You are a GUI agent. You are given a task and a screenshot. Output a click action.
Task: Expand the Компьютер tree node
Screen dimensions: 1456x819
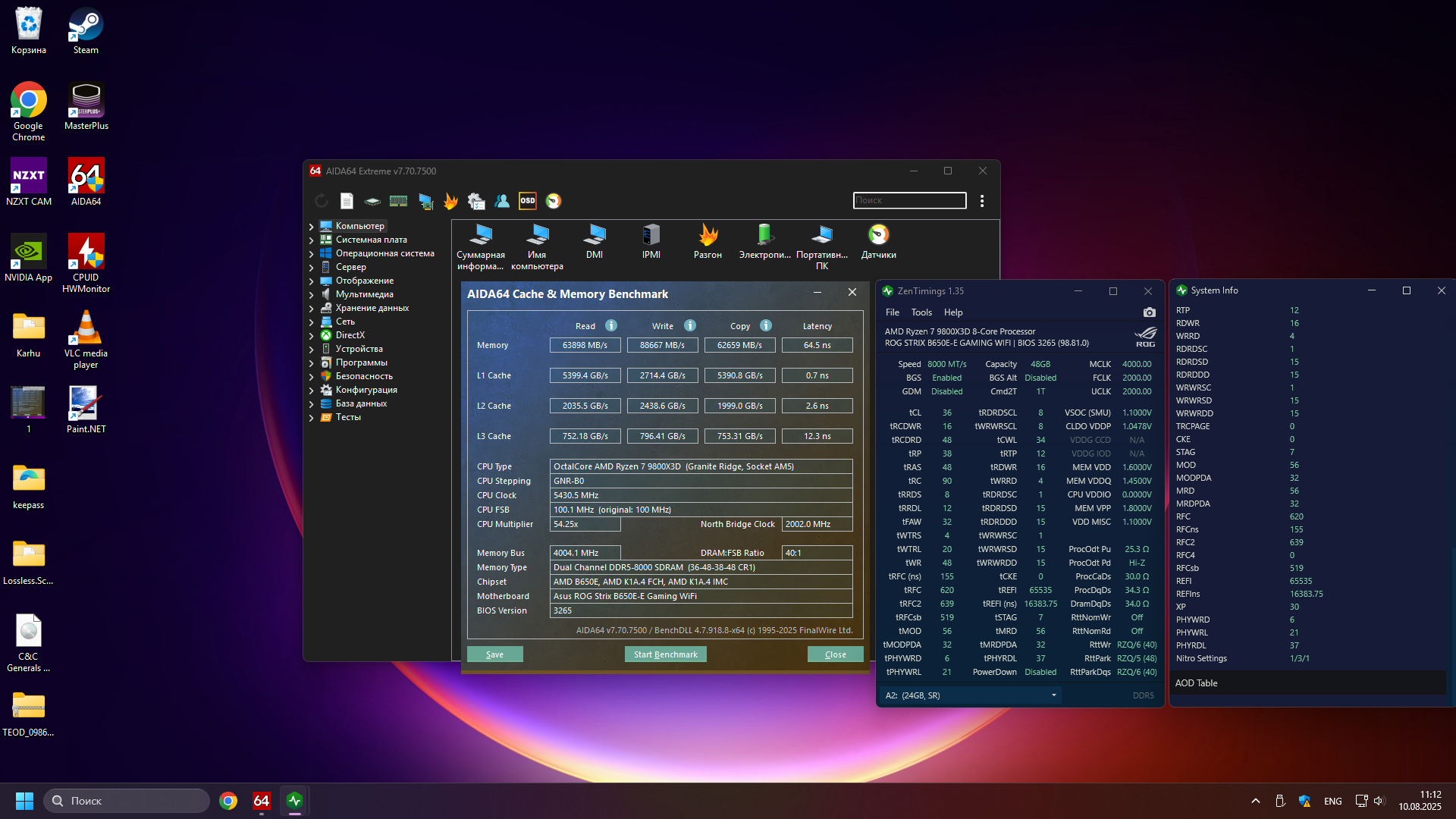pos(311,227)
